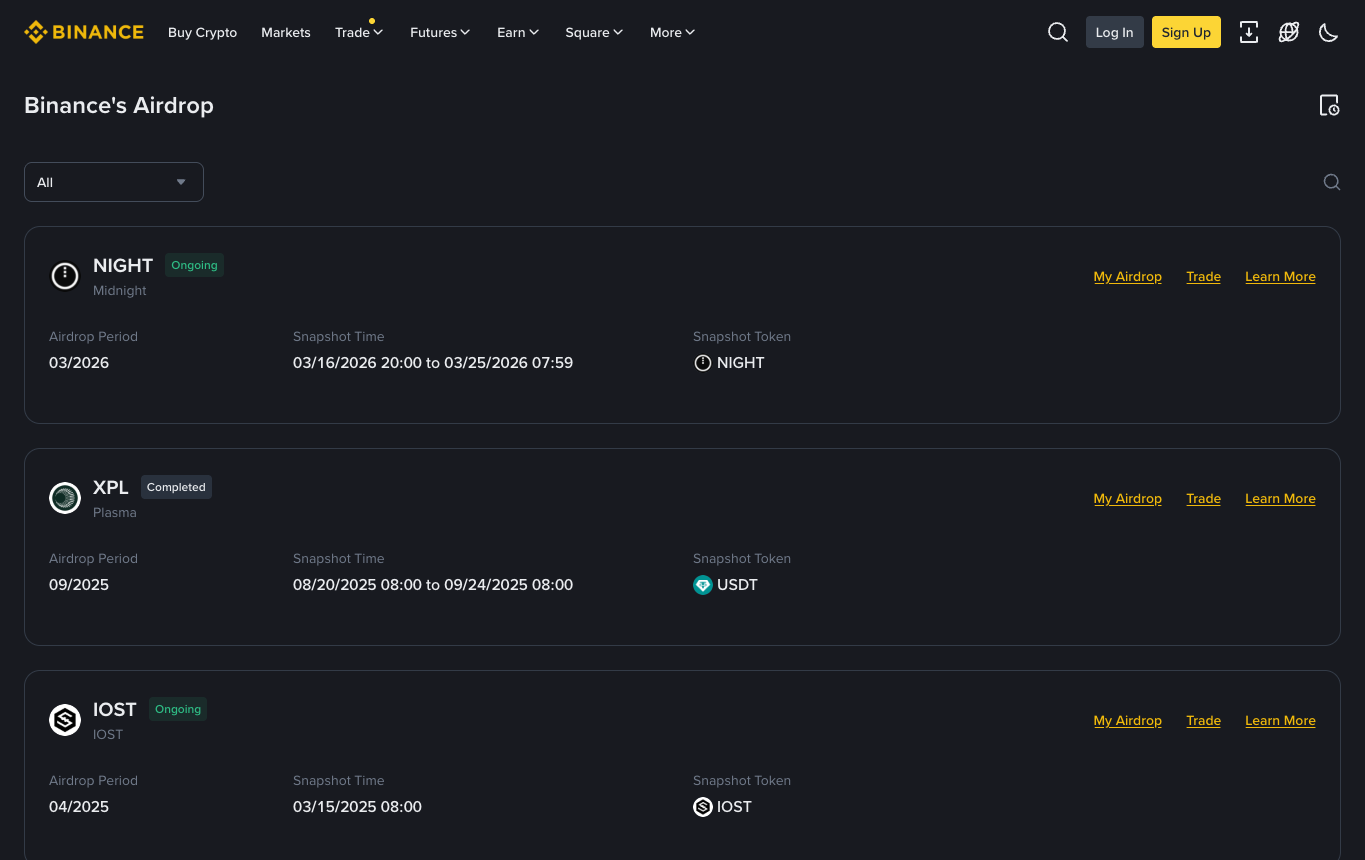
Task: Click the USDT snapshot token name
Action: (x=738, y=585)
